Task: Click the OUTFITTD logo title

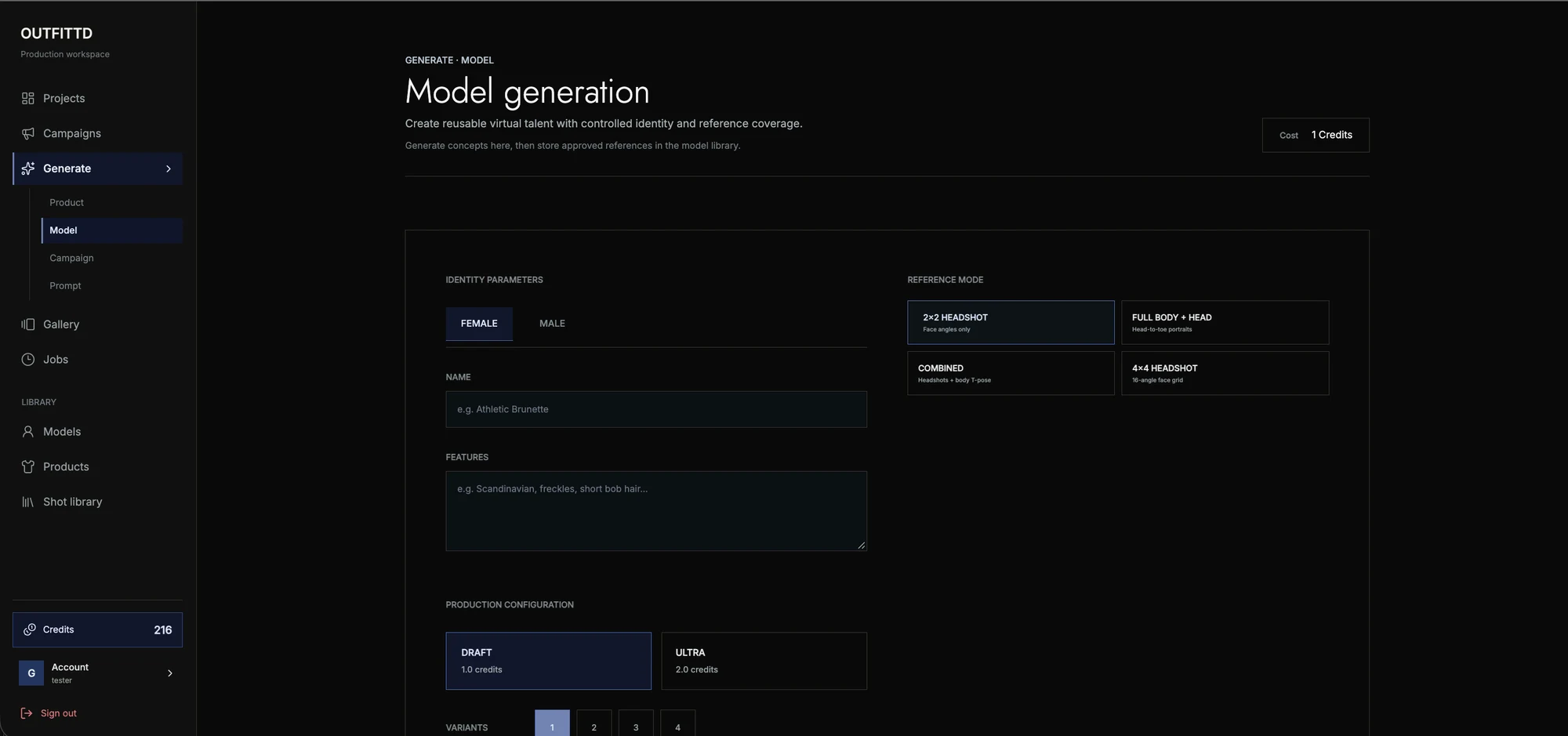Action: pyautogui.click(x=56, y=34)
